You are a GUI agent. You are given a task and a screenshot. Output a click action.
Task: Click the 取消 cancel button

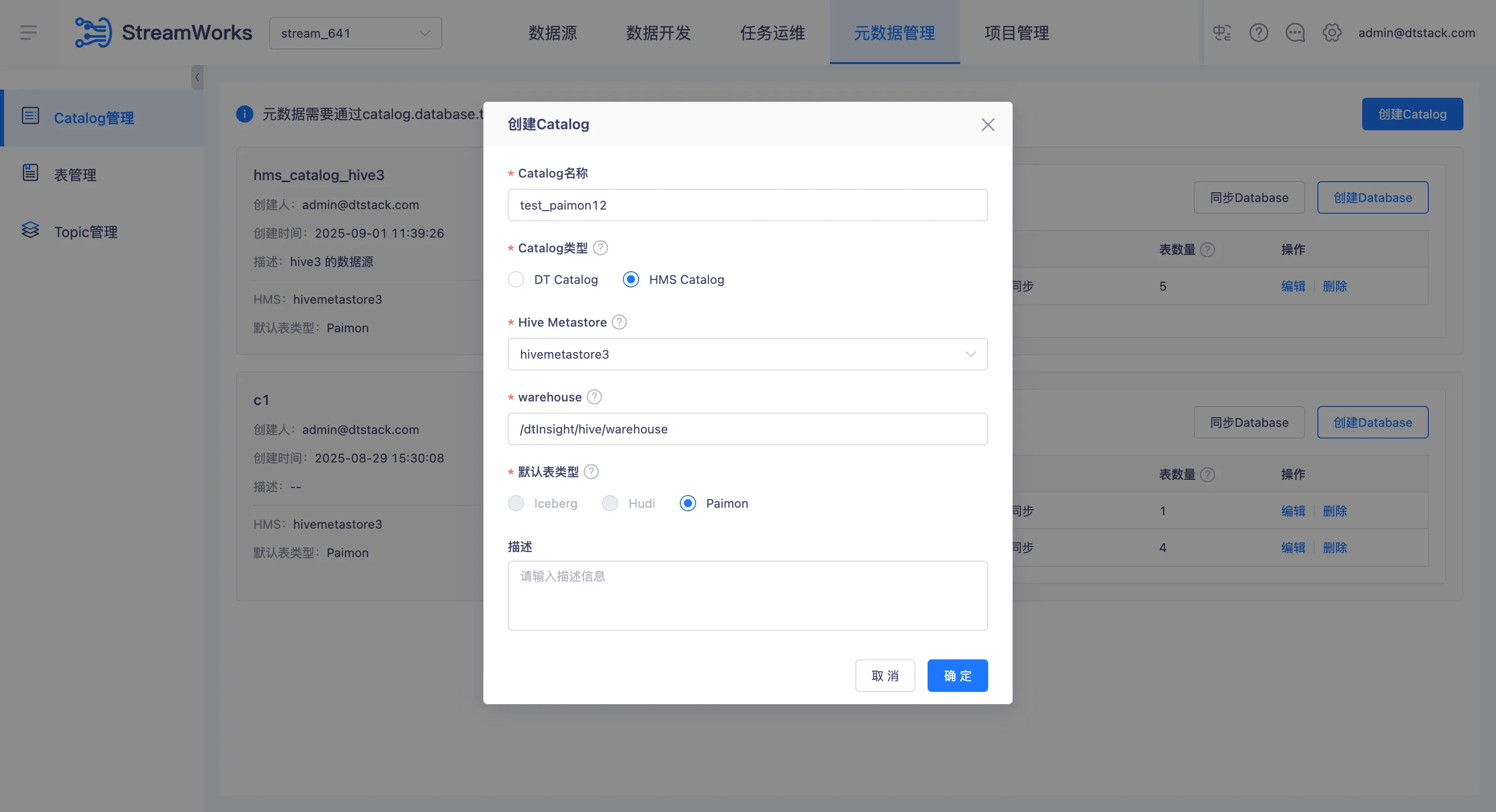pyautogui.click(x=884, y=676)
